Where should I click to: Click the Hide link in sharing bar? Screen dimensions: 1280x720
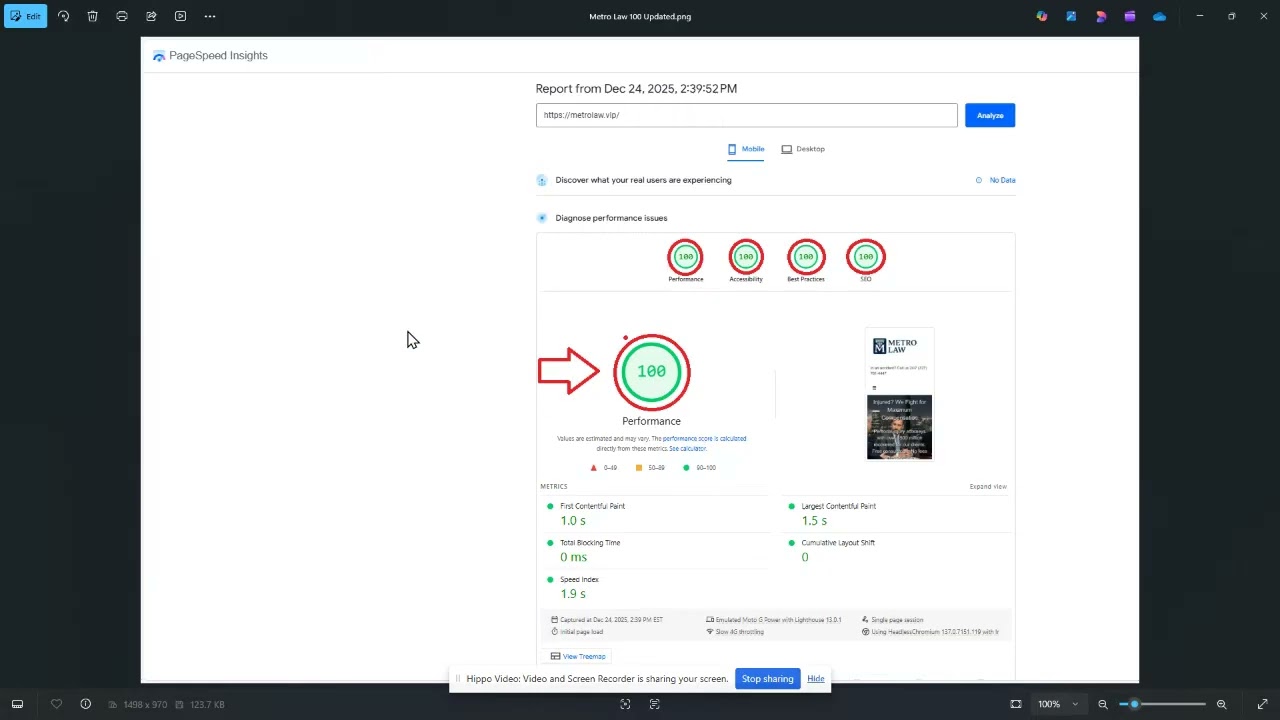pyautogui.click(x=816, y=679)
